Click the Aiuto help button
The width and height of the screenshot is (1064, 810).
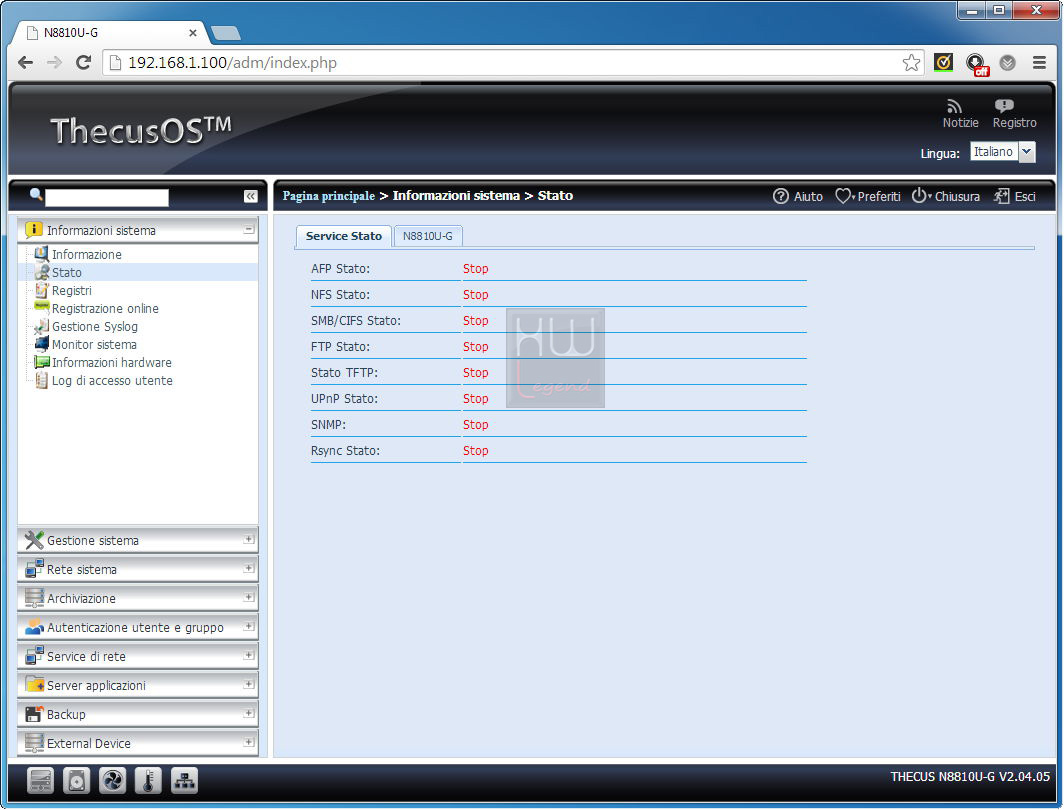coord(798,197)
